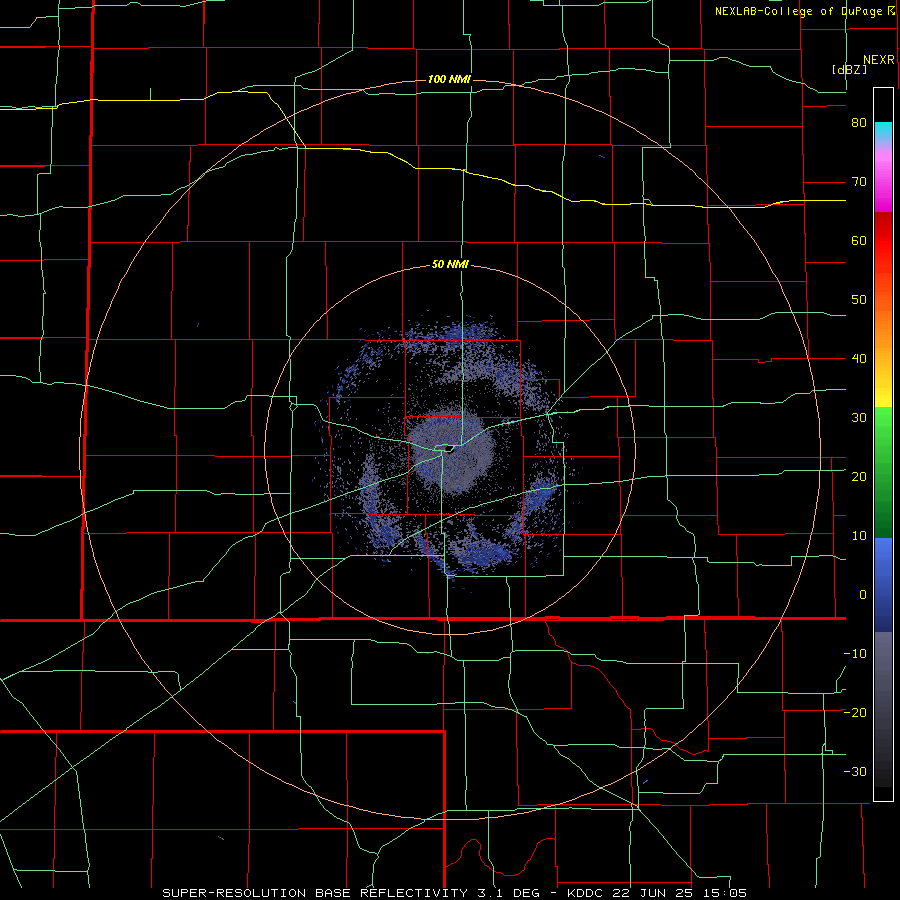Click the magenta segment of color bar
900x900 pixels.
point(883,184)
